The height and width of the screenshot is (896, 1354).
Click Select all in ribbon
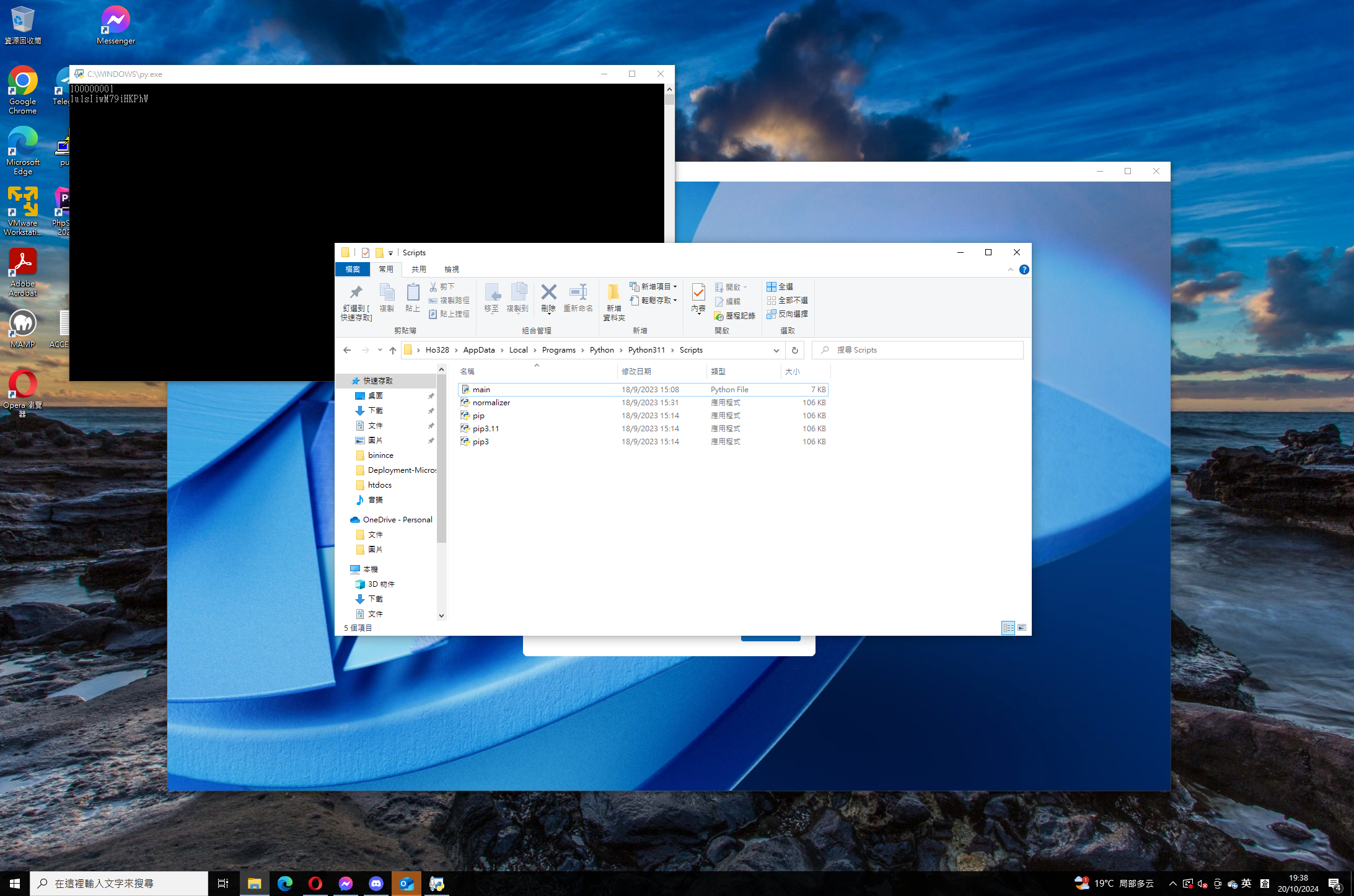tap(780, 287)
